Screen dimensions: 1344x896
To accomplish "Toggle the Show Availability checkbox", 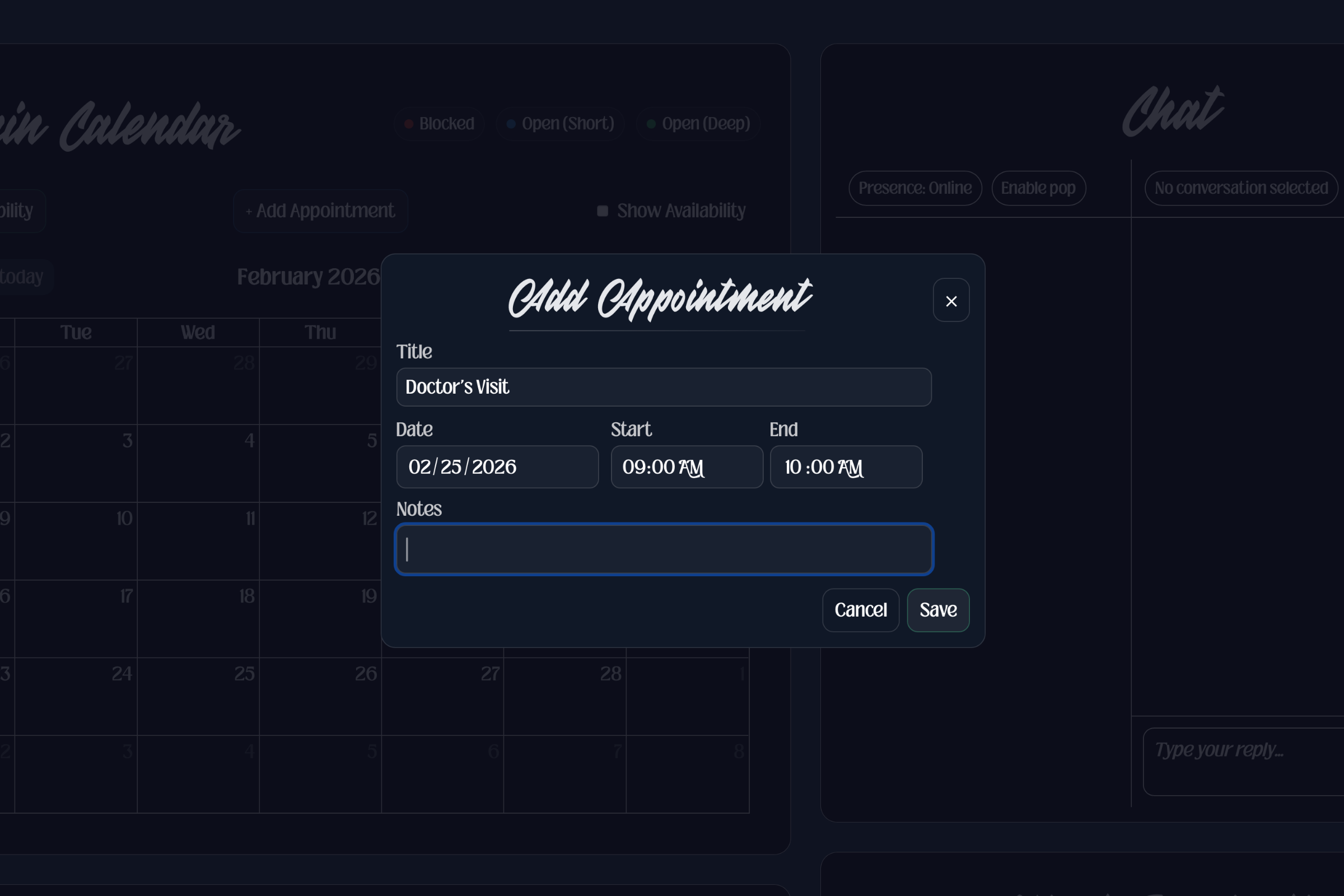I will [603, 211].
